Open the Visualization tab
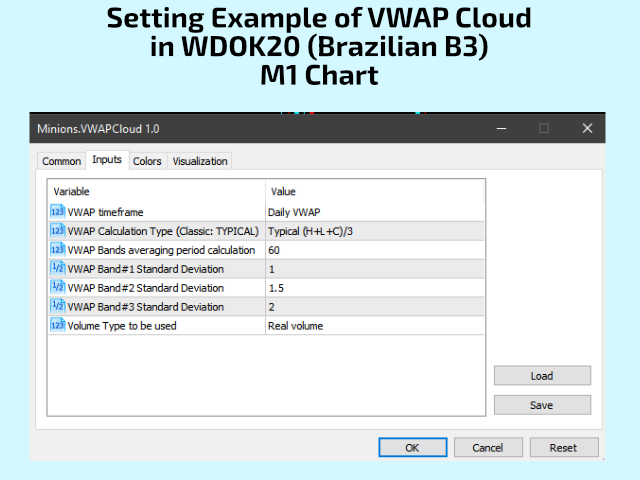 200,161
